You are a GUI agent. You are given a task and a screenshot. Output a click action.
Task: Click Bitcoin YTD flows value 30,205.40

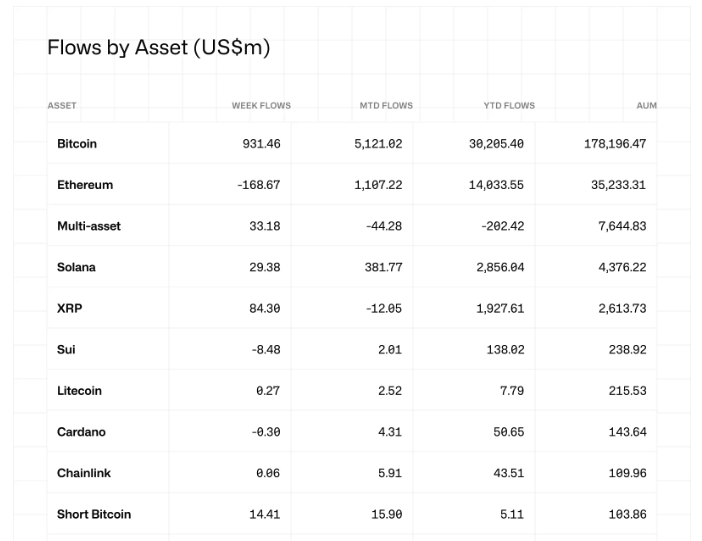(x=497, y=144)
